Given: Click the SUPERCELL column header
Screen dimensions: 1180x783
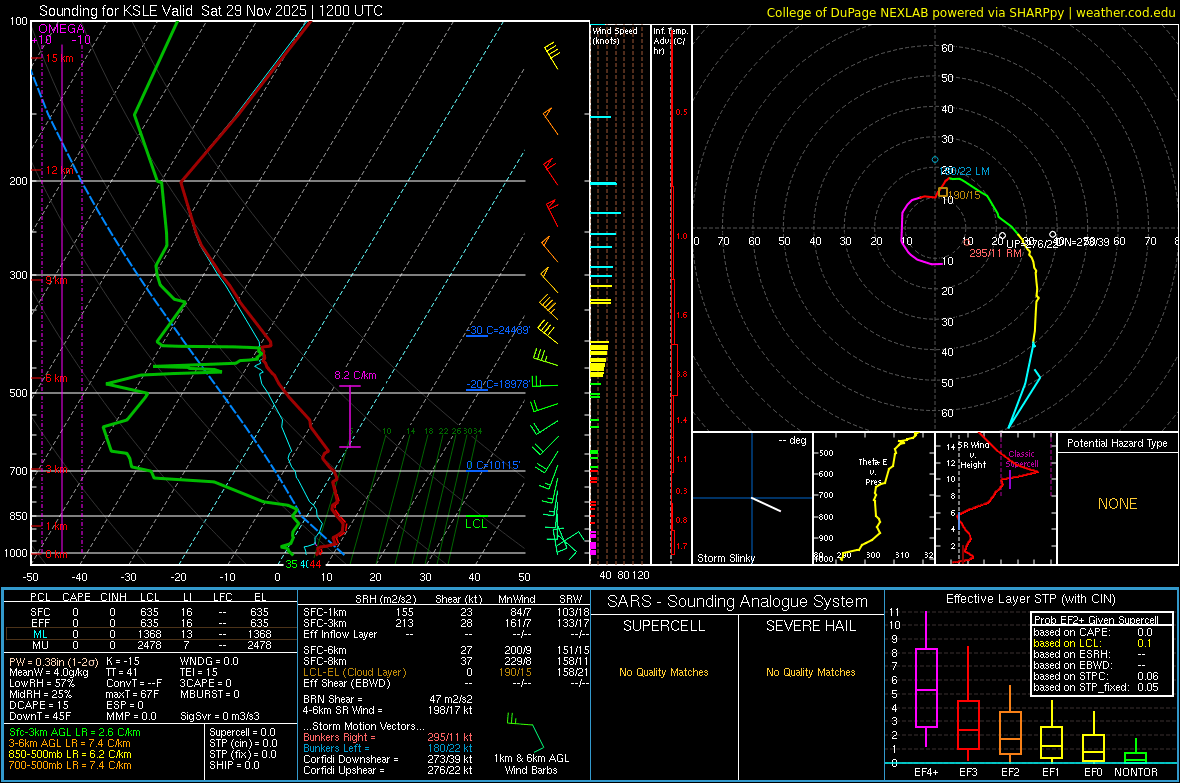Looking at the screenshot, I should tap(664, 626).
